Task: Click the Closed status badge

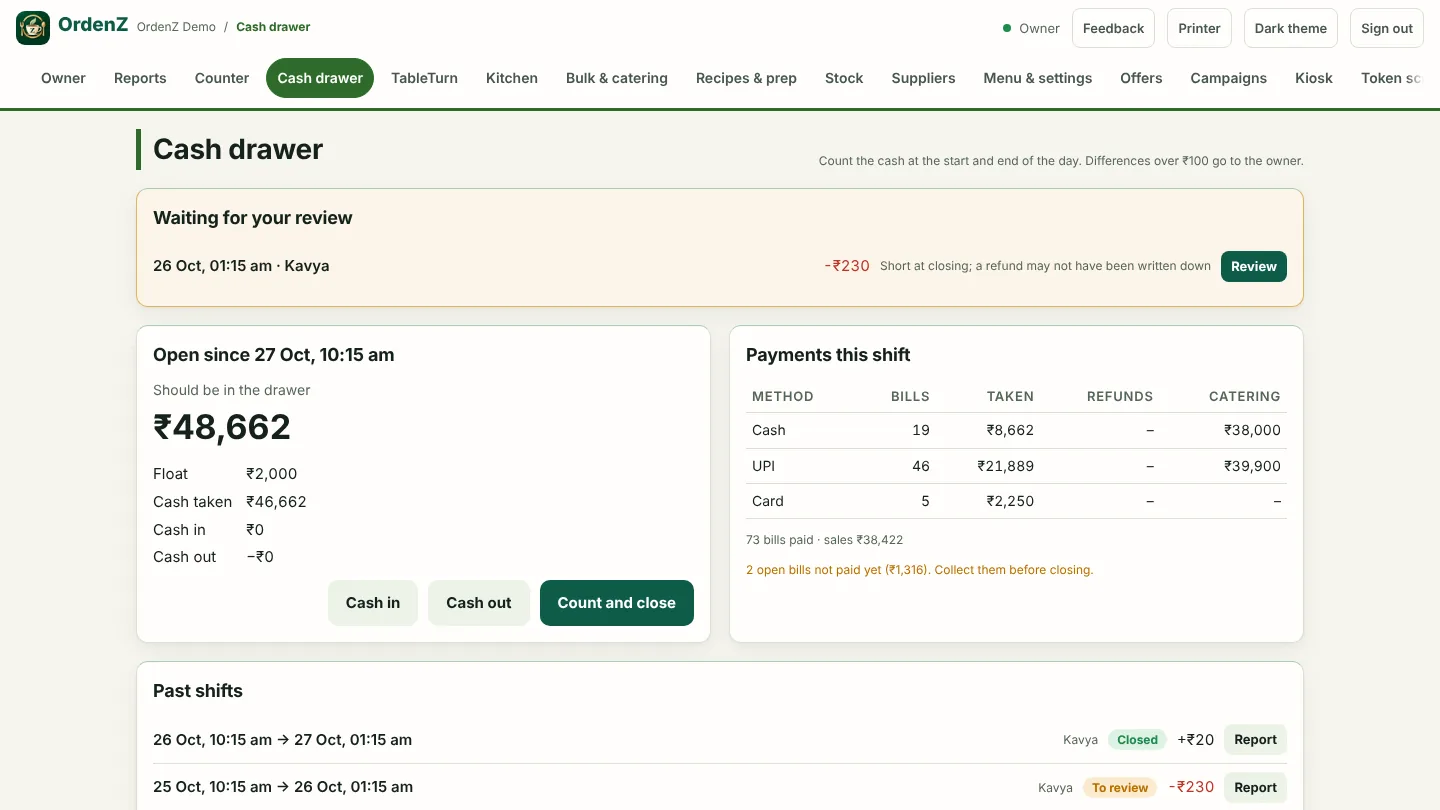Action: [1137, 740]
